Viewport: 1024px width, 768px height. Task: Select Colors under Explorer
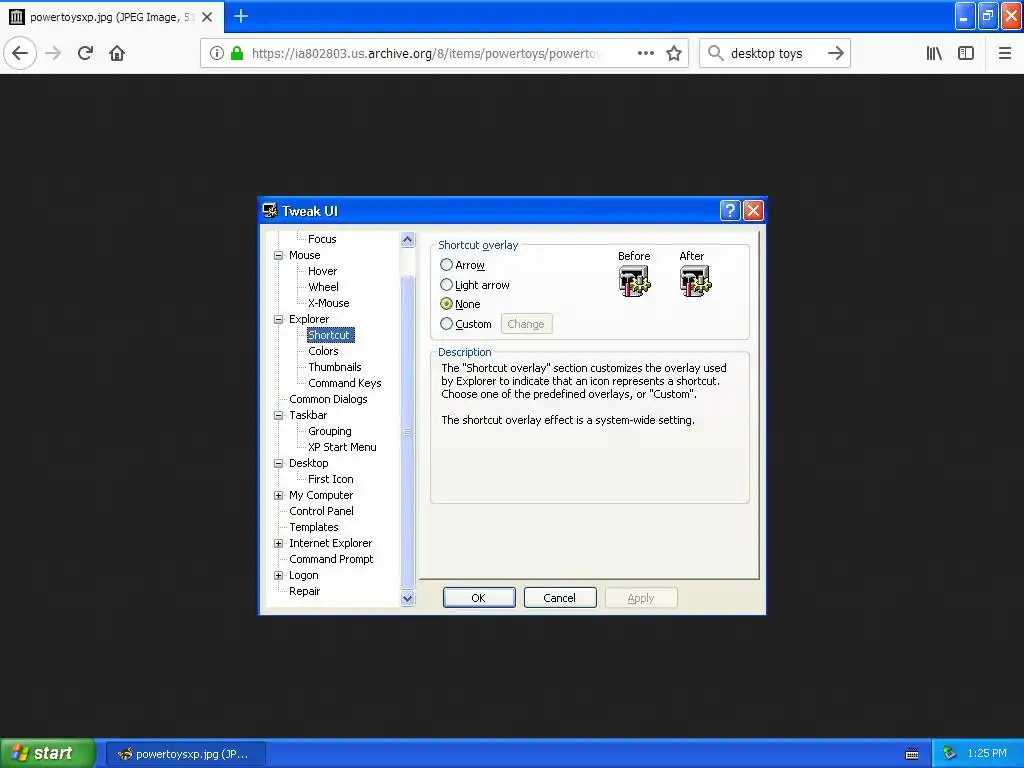(323, 351)
